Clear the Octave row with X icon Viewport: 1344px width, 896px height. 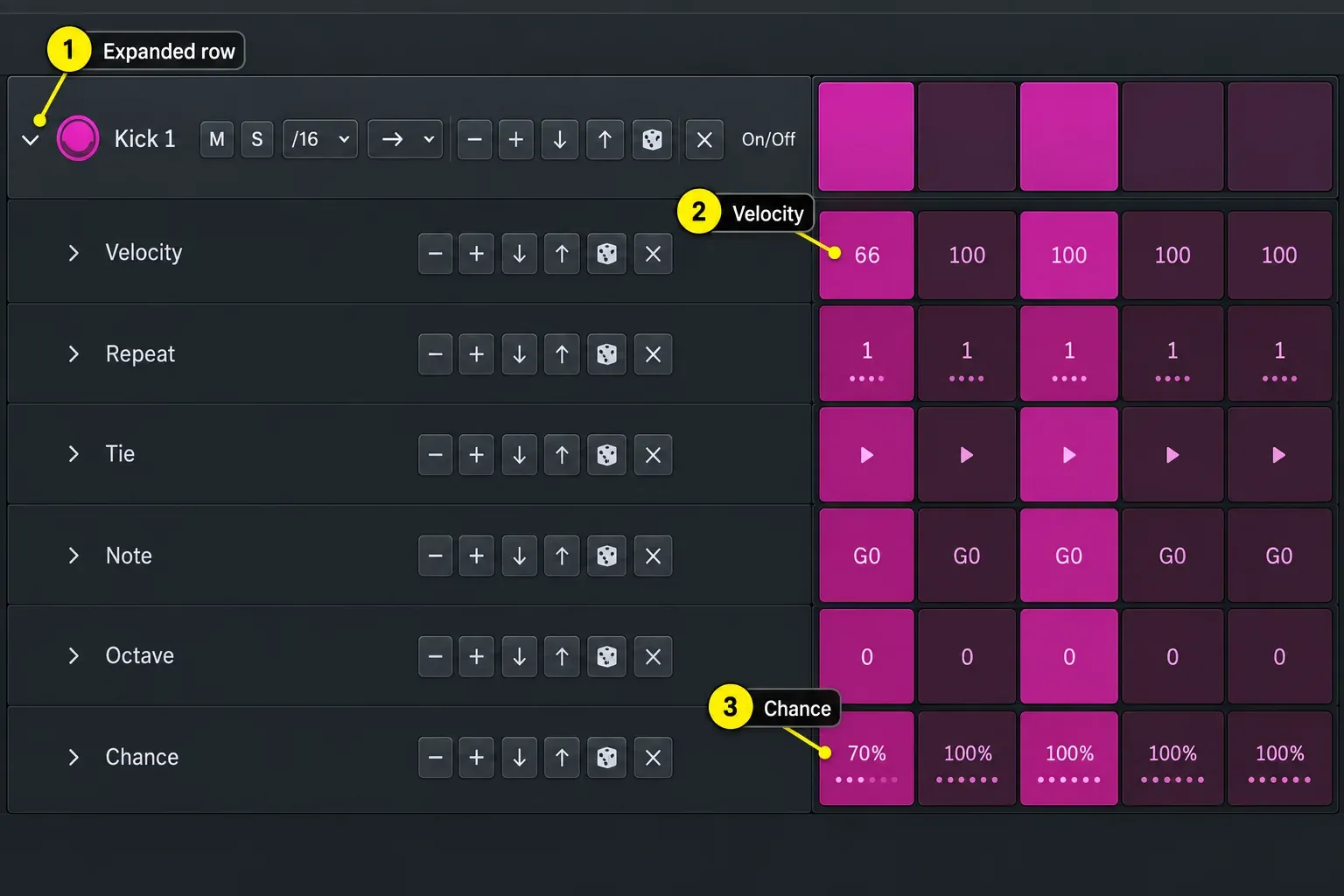coord(653,656)
